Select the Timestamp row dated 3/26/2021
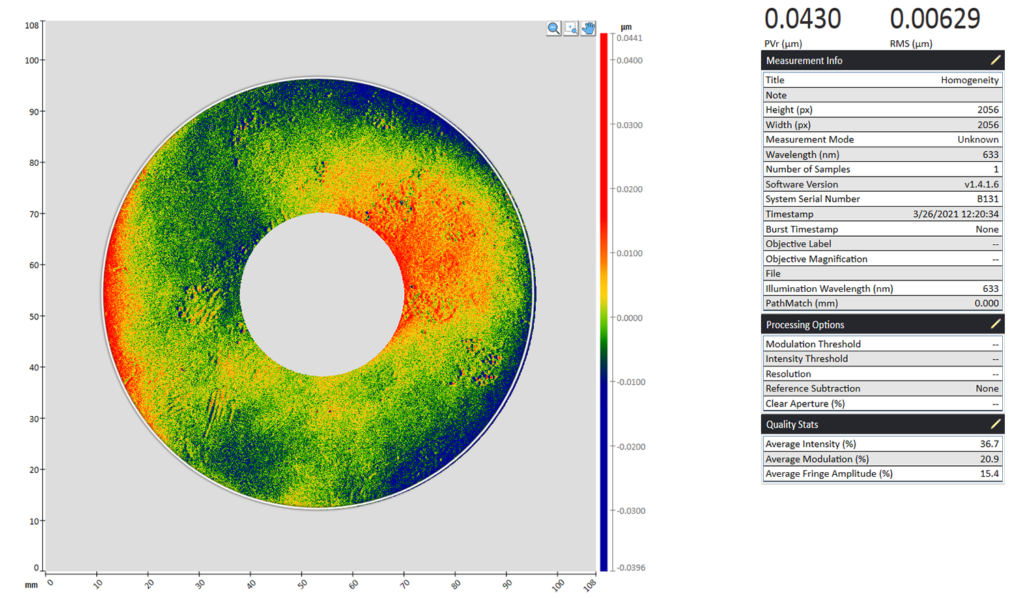Screen dimensions: 1024x599 [x=880, y=214]
